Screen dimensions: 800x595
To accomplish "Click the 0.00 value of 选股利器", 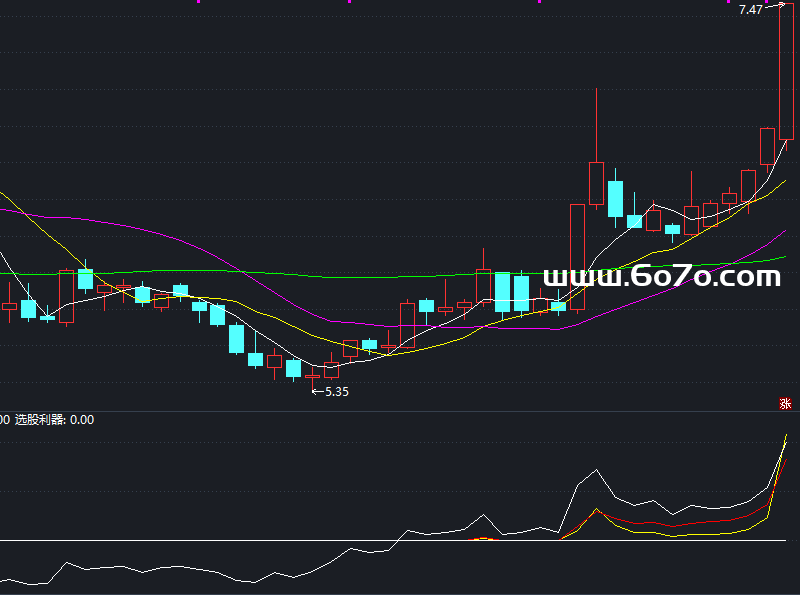I will 82,420.
